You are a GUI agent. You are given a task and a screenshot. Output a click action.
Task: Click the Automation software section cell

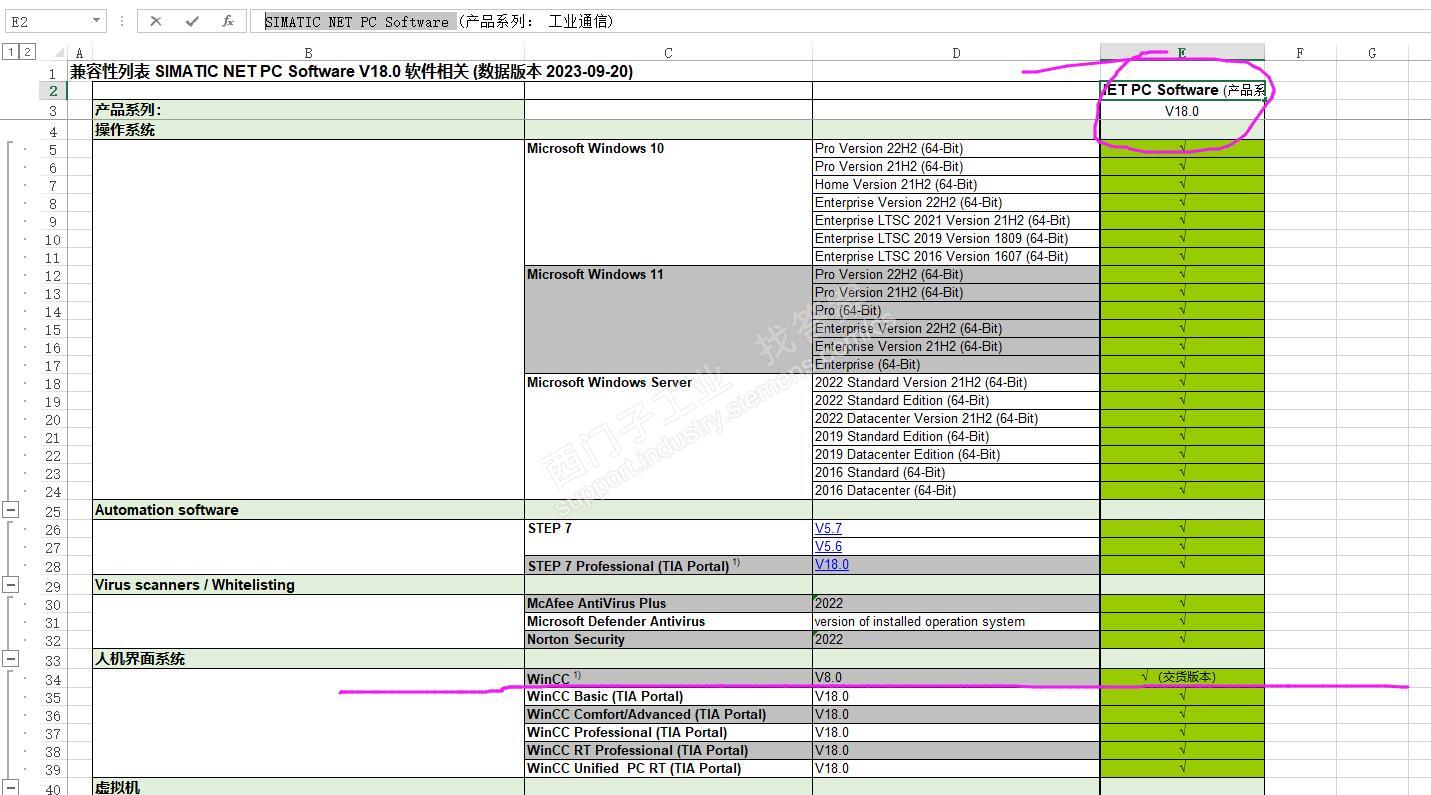(x=308, y=510)
